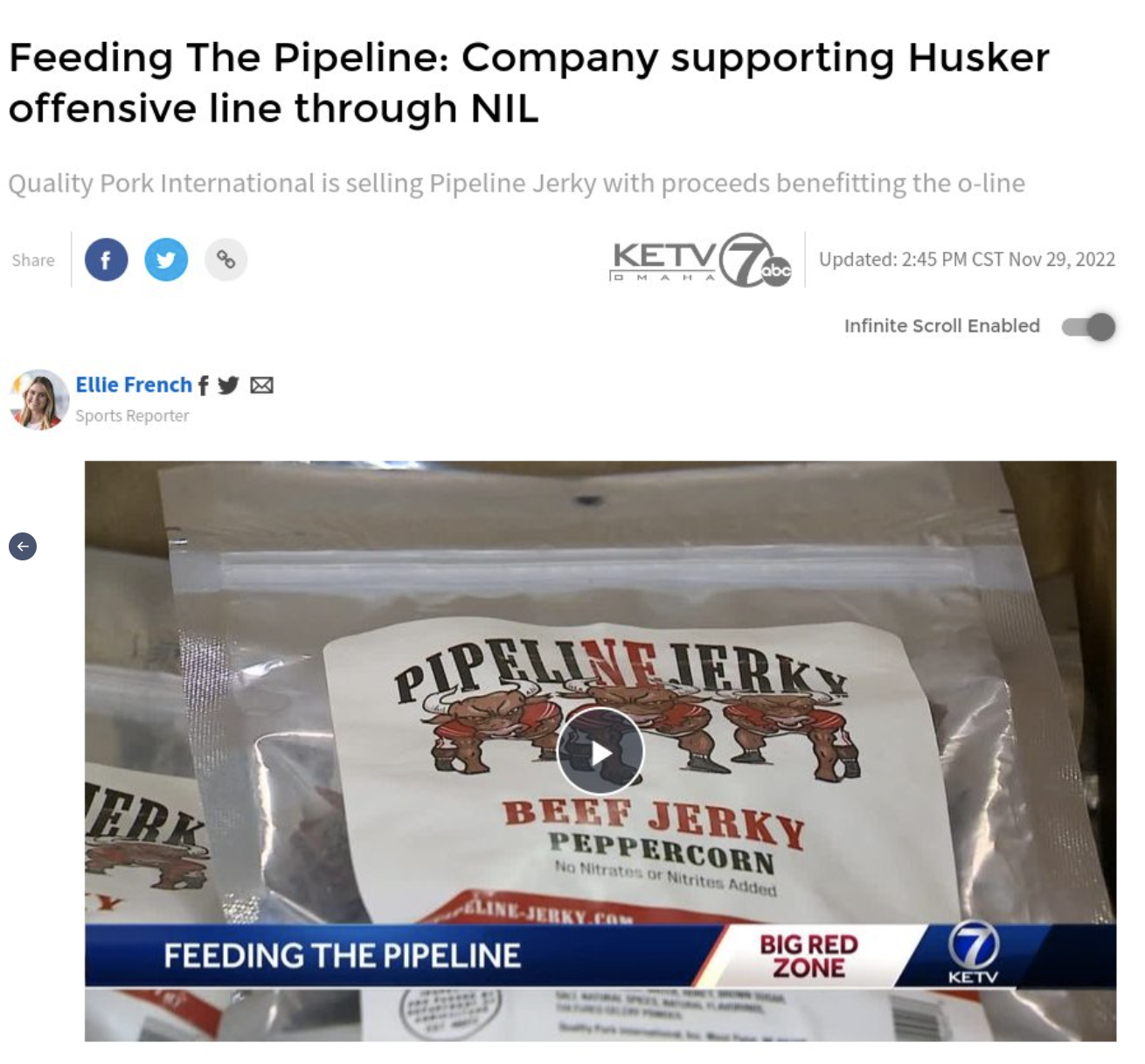Viewport: 1145px width, 1064px height.
Task: Copy article link with chain icon
Action: coord(226,260)
